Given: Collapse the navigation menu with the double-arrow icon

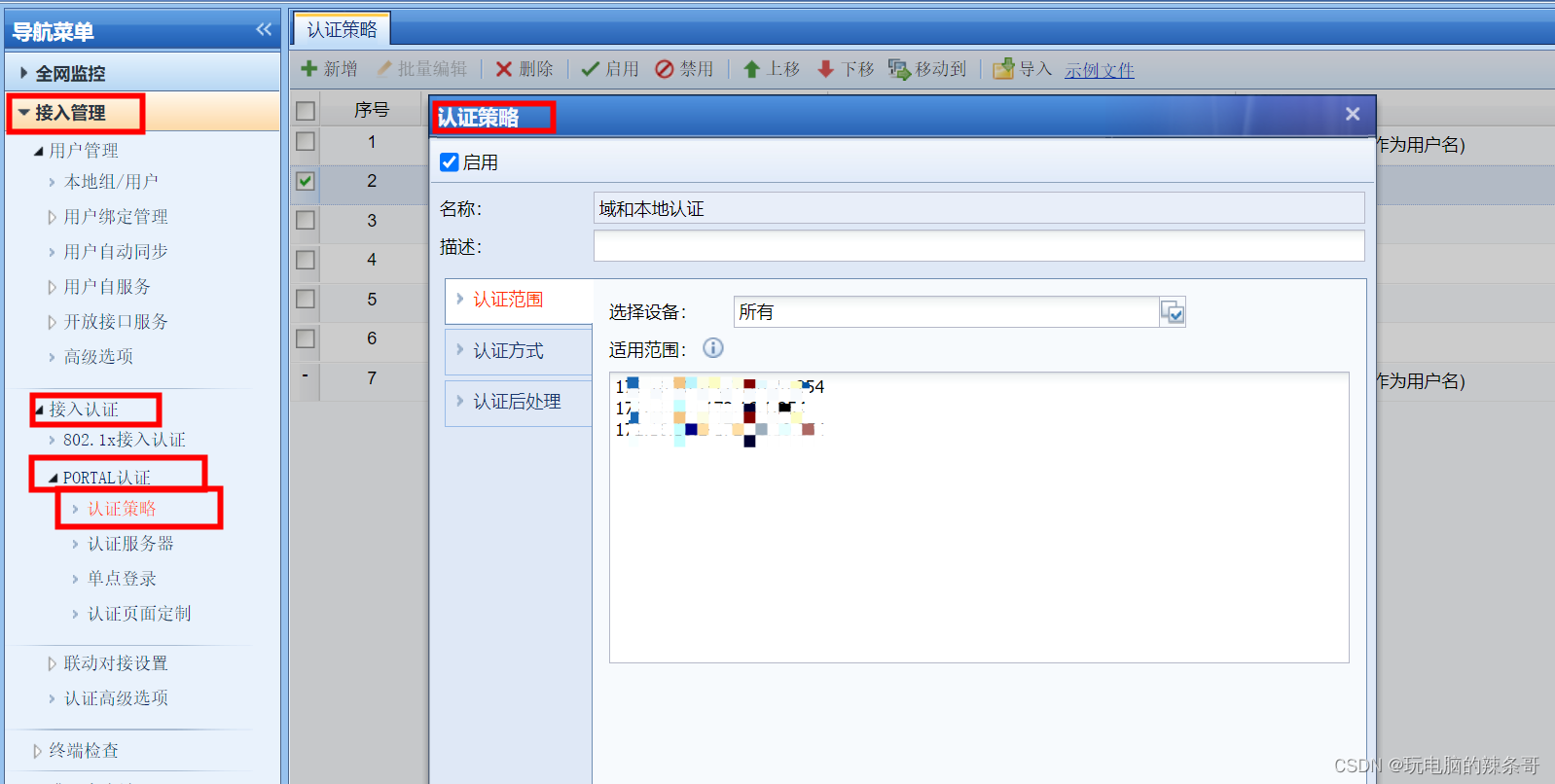Looking at the screenshot, I should click(264, 30).
